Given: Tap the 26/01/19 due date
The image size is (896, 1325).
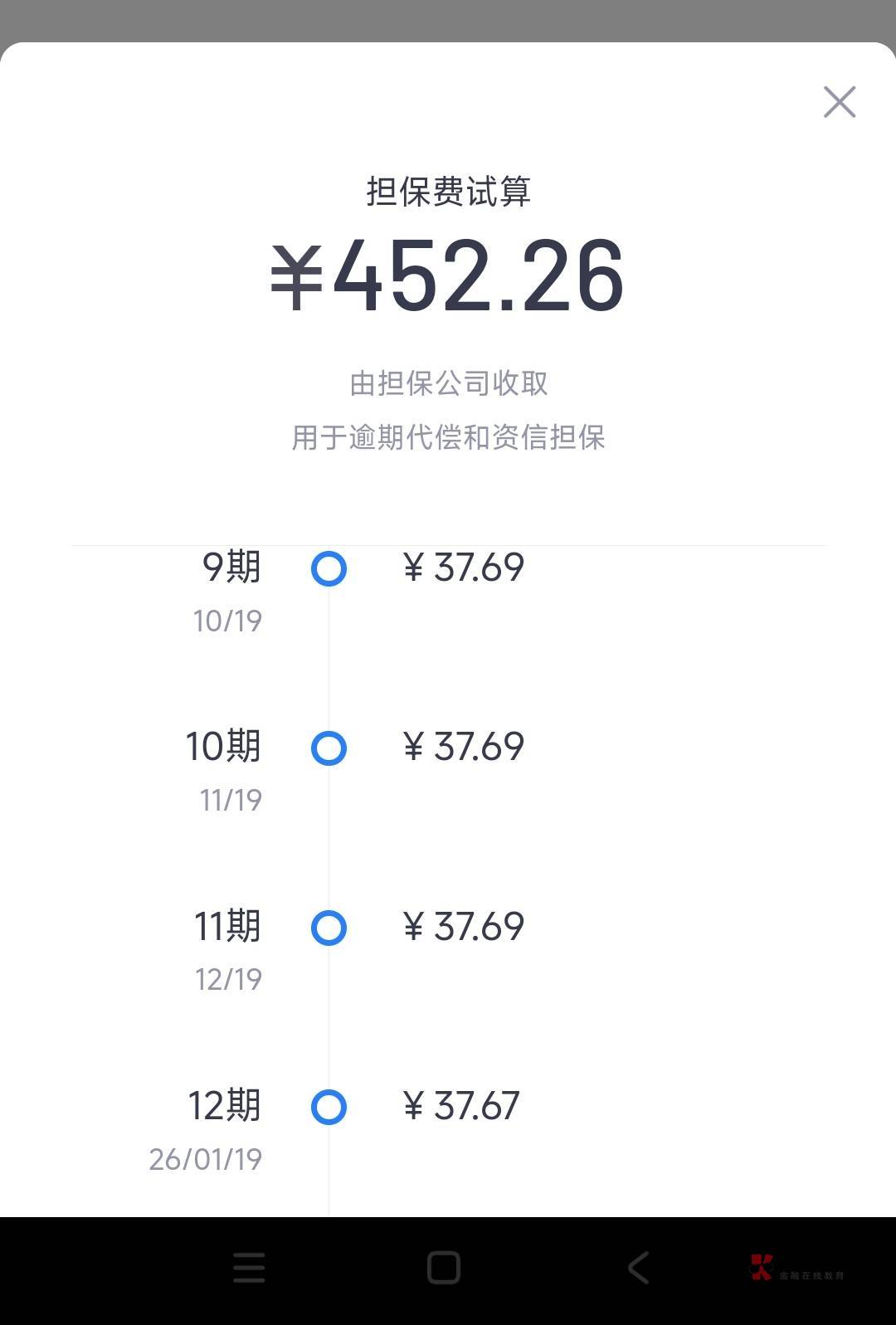Looking at the screenshot, I should (206, 1159).
